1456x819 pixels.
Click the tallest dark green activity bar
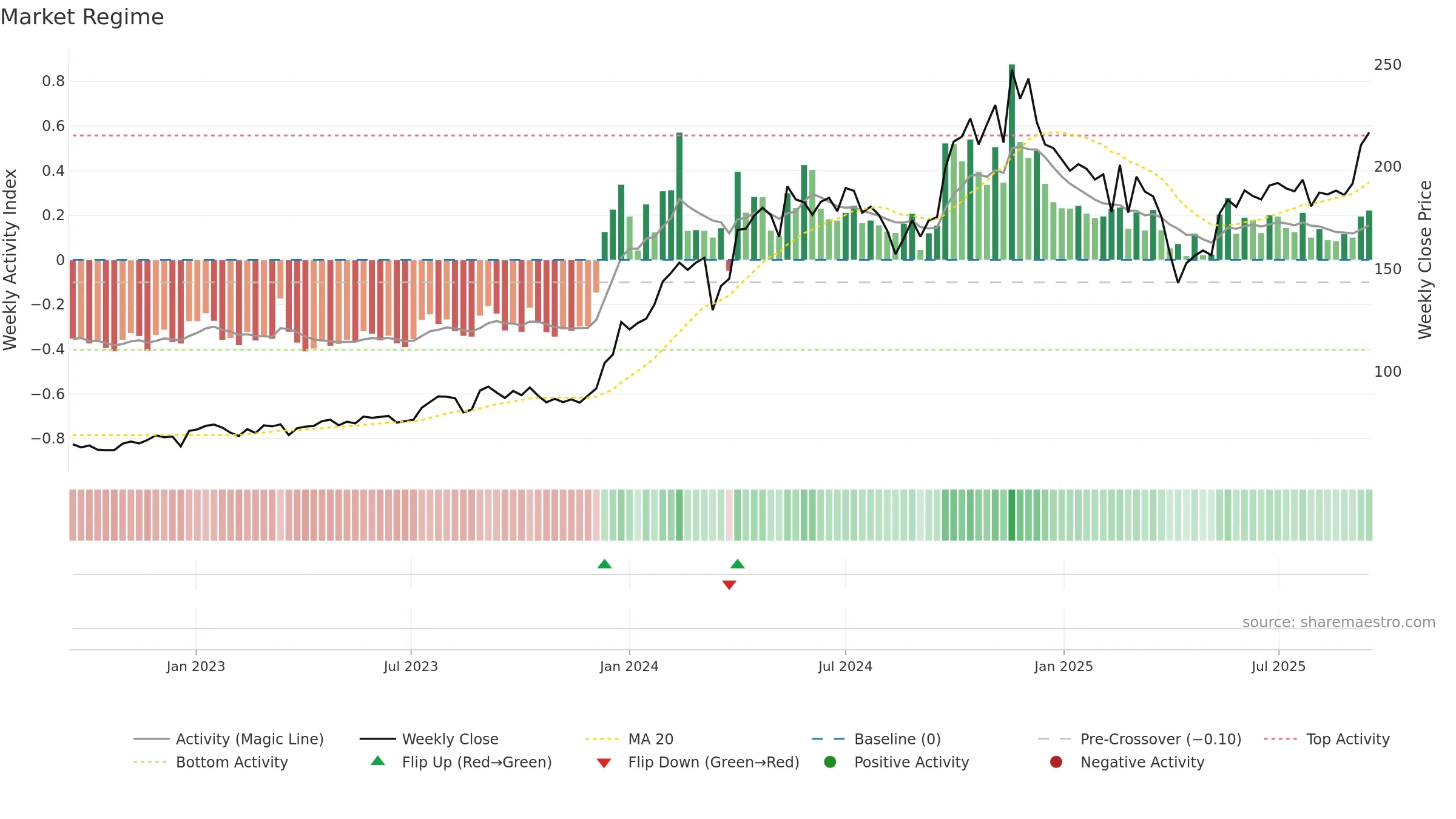[1012, 162]
